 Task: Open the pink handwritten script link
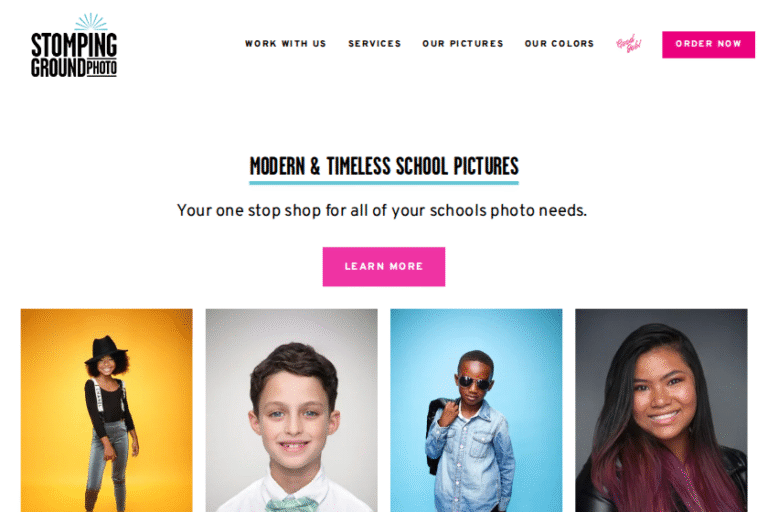tap(628, 44)
